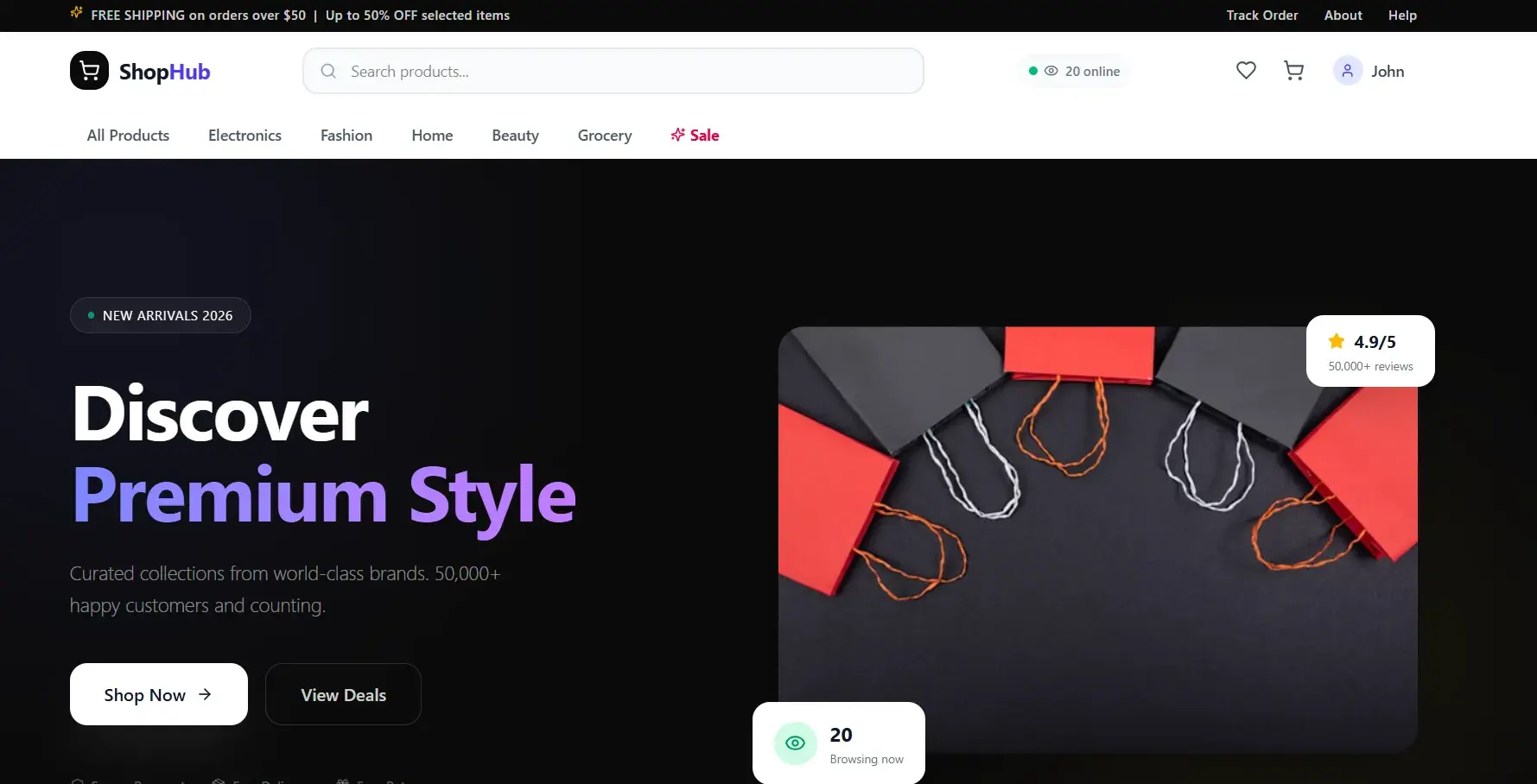Click John's user avatar icon

click(x=1348, y=71)
